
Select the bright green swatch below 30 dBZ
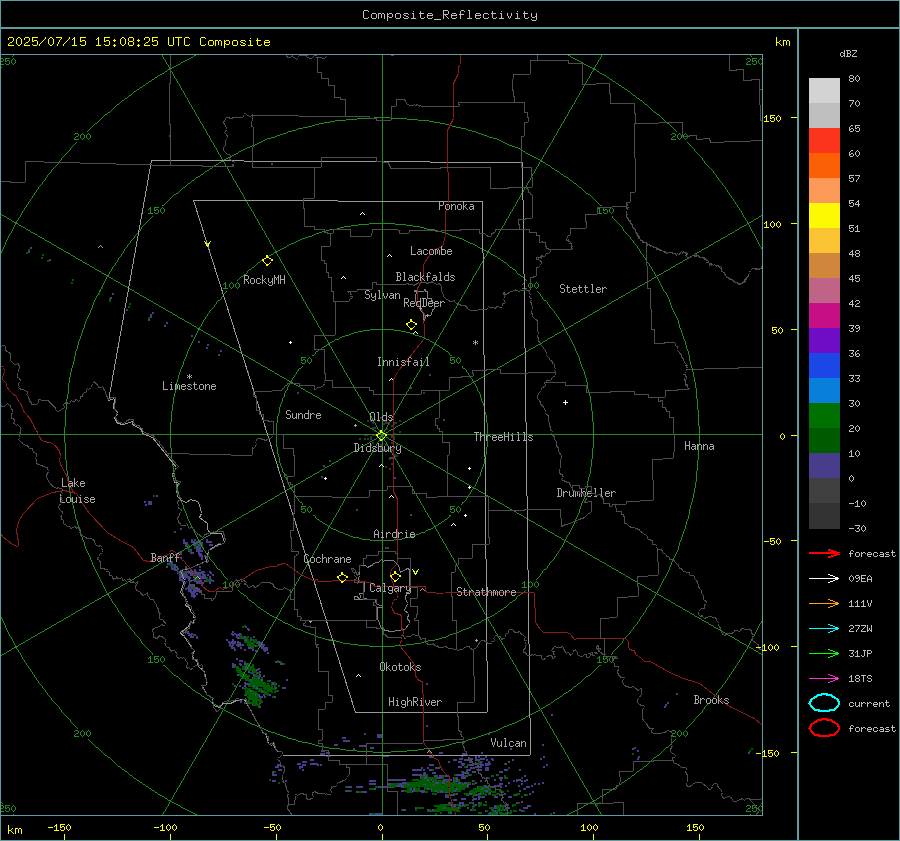824,416
